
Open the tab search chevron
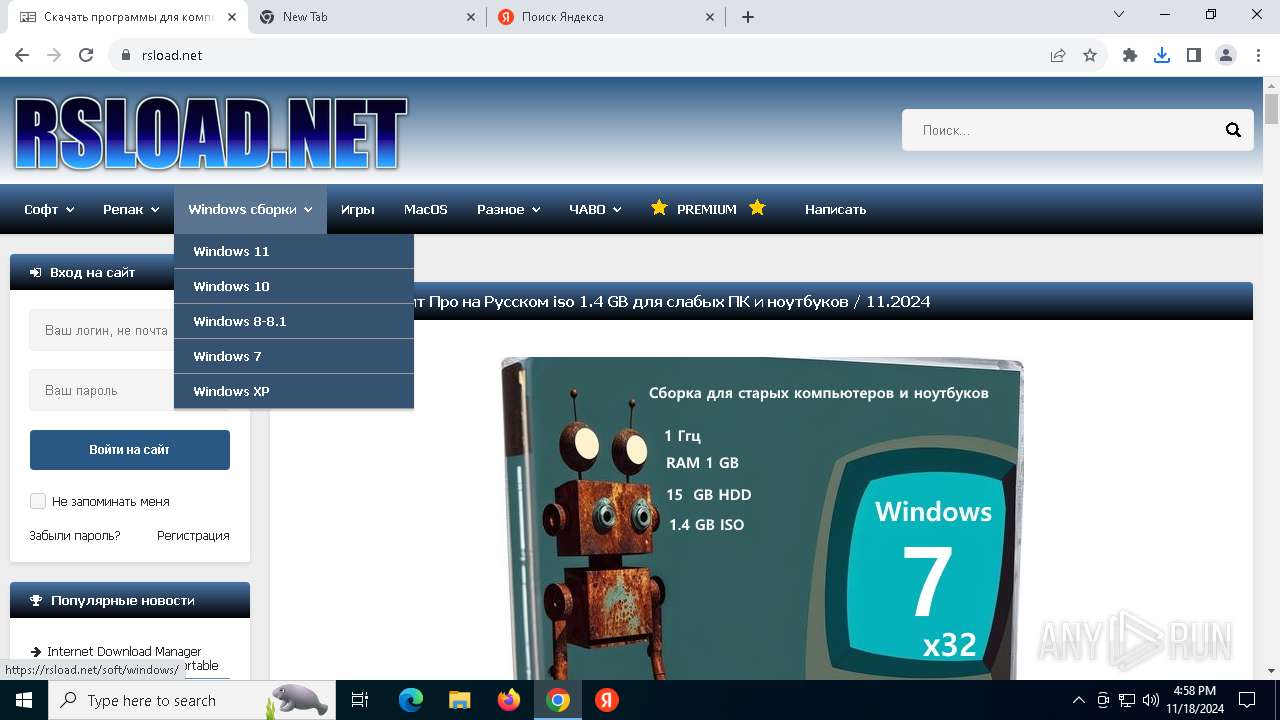click(1119, 15)
